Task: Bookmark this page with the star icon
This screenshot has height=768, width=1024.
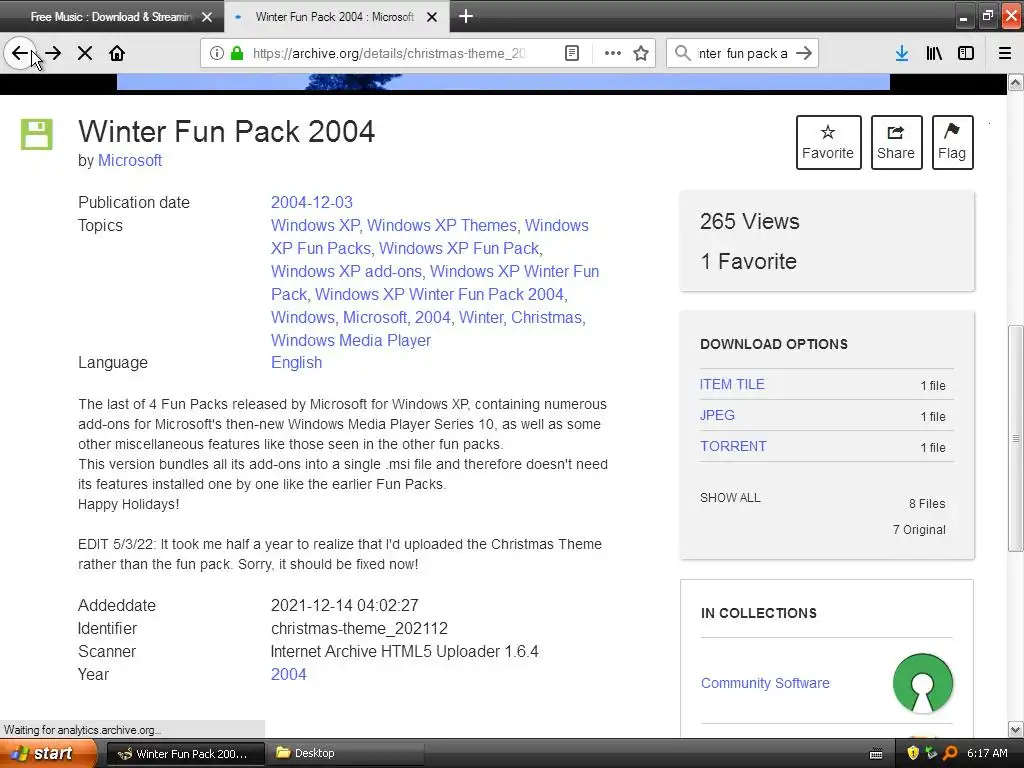Action: click(x=641, y=53)
